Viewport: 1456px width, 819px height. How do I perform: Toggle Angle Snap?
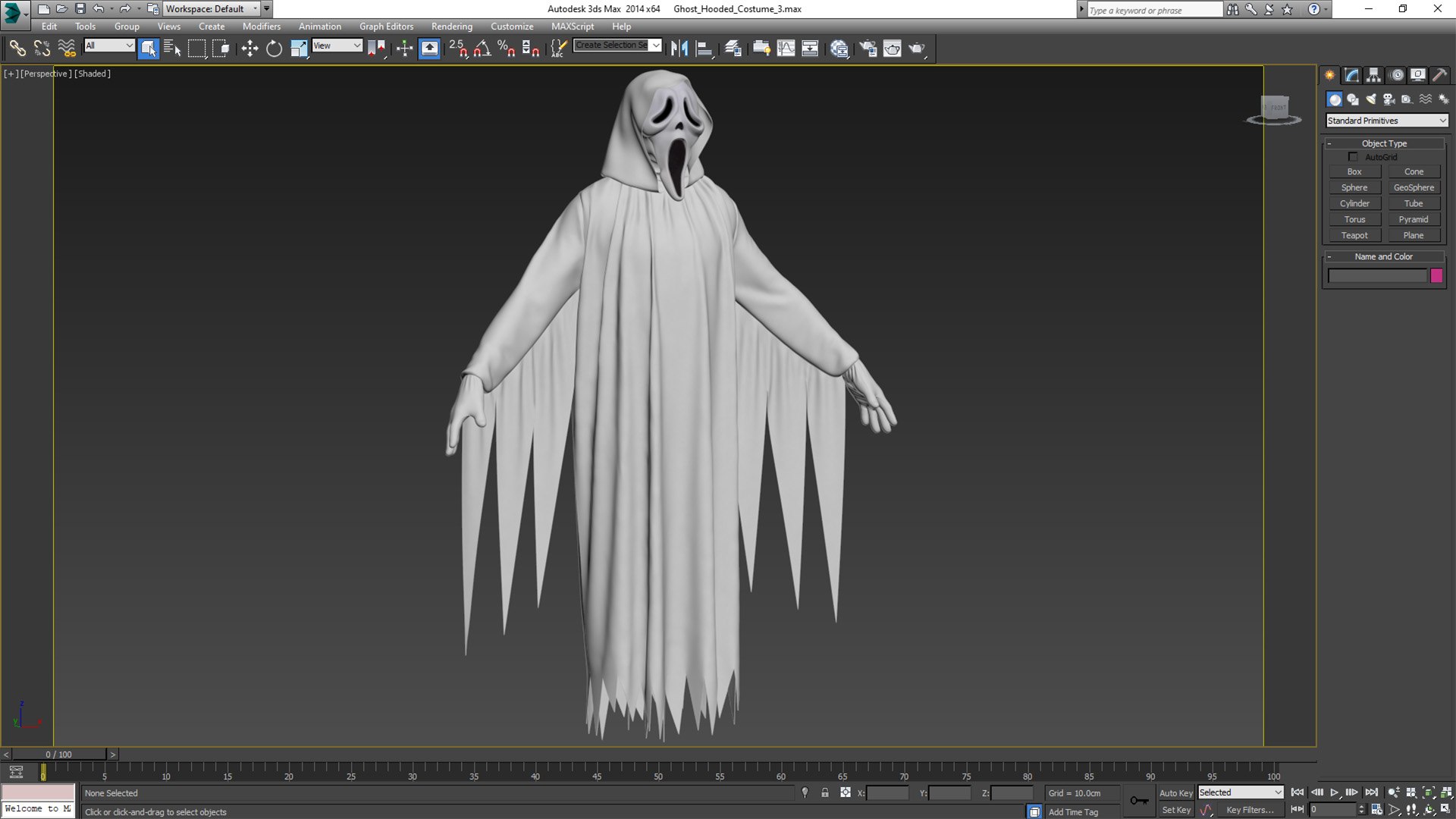pyautogui.click(x=482, y=49)
